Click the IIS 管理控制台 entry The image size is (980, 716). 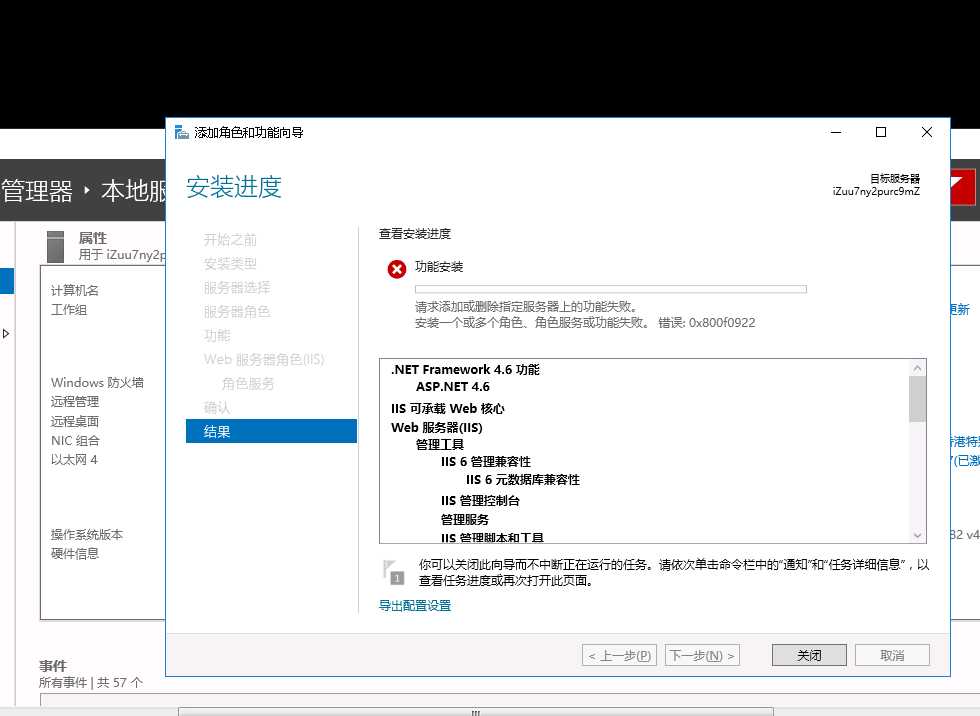(x=480, y=500)
